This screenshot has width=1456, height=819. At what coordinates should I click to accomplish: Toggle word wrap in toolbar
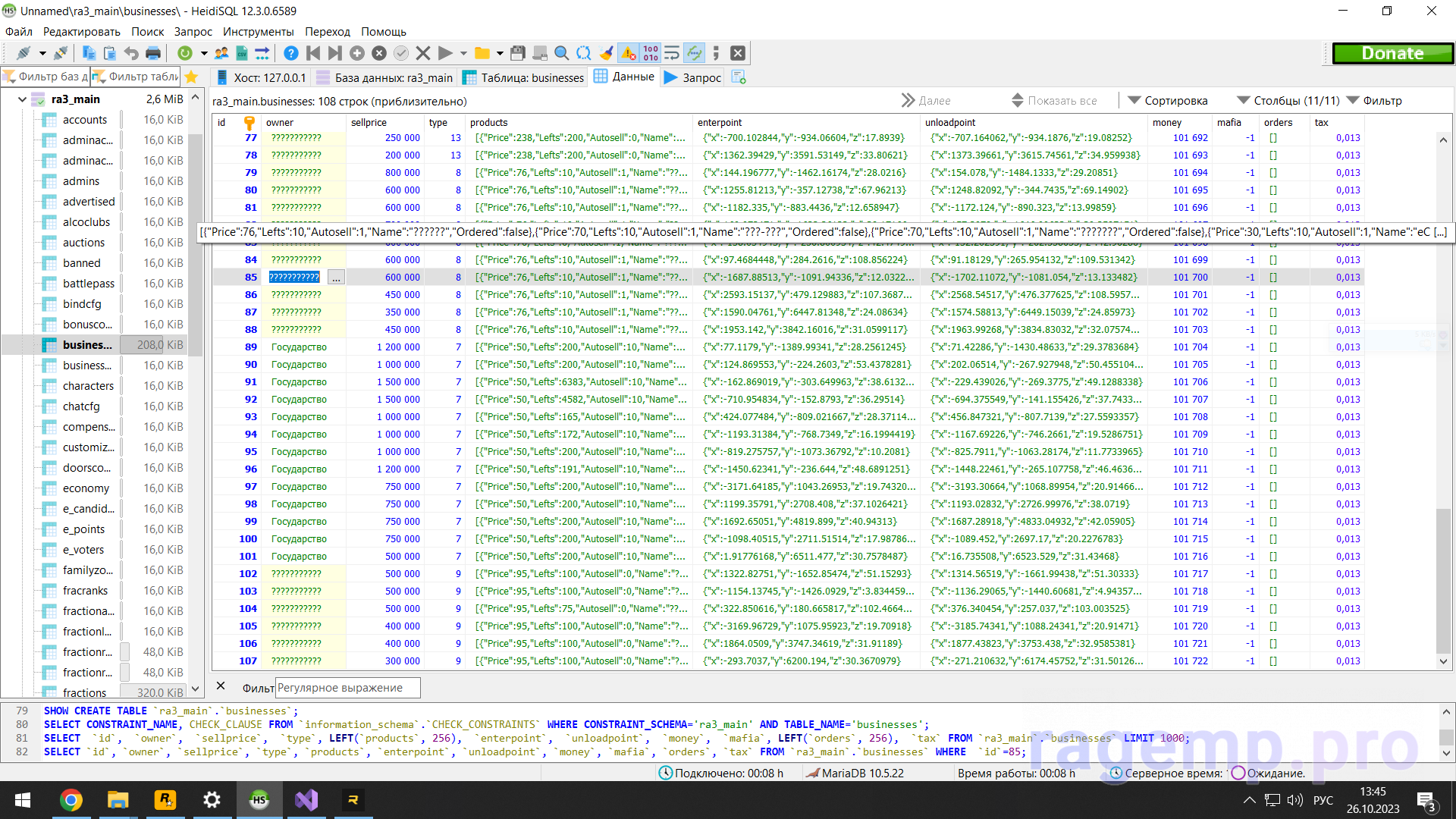672,53
